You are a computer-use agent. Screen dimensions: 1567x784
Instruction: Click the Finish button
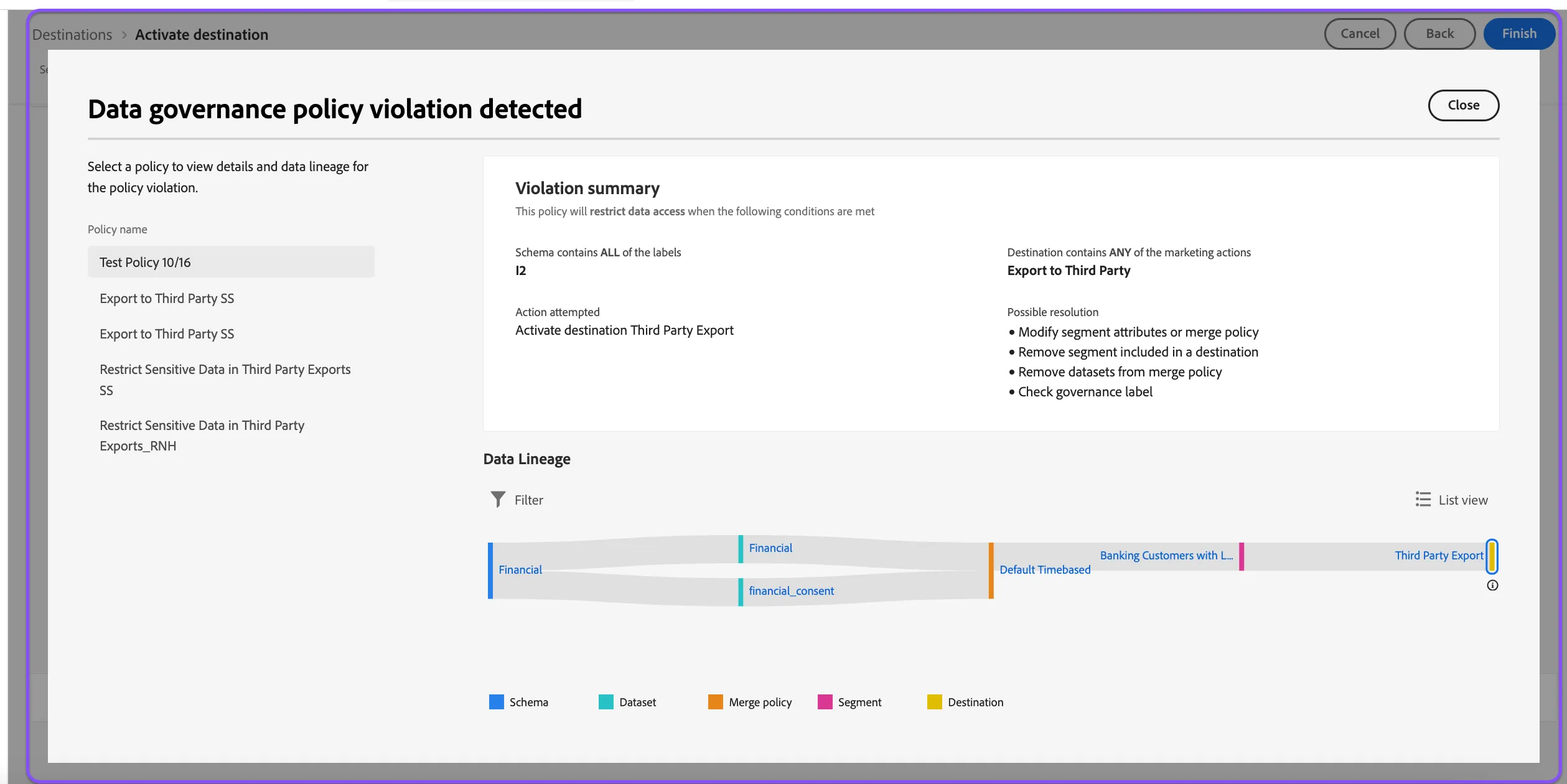(x=1519, y=34)
